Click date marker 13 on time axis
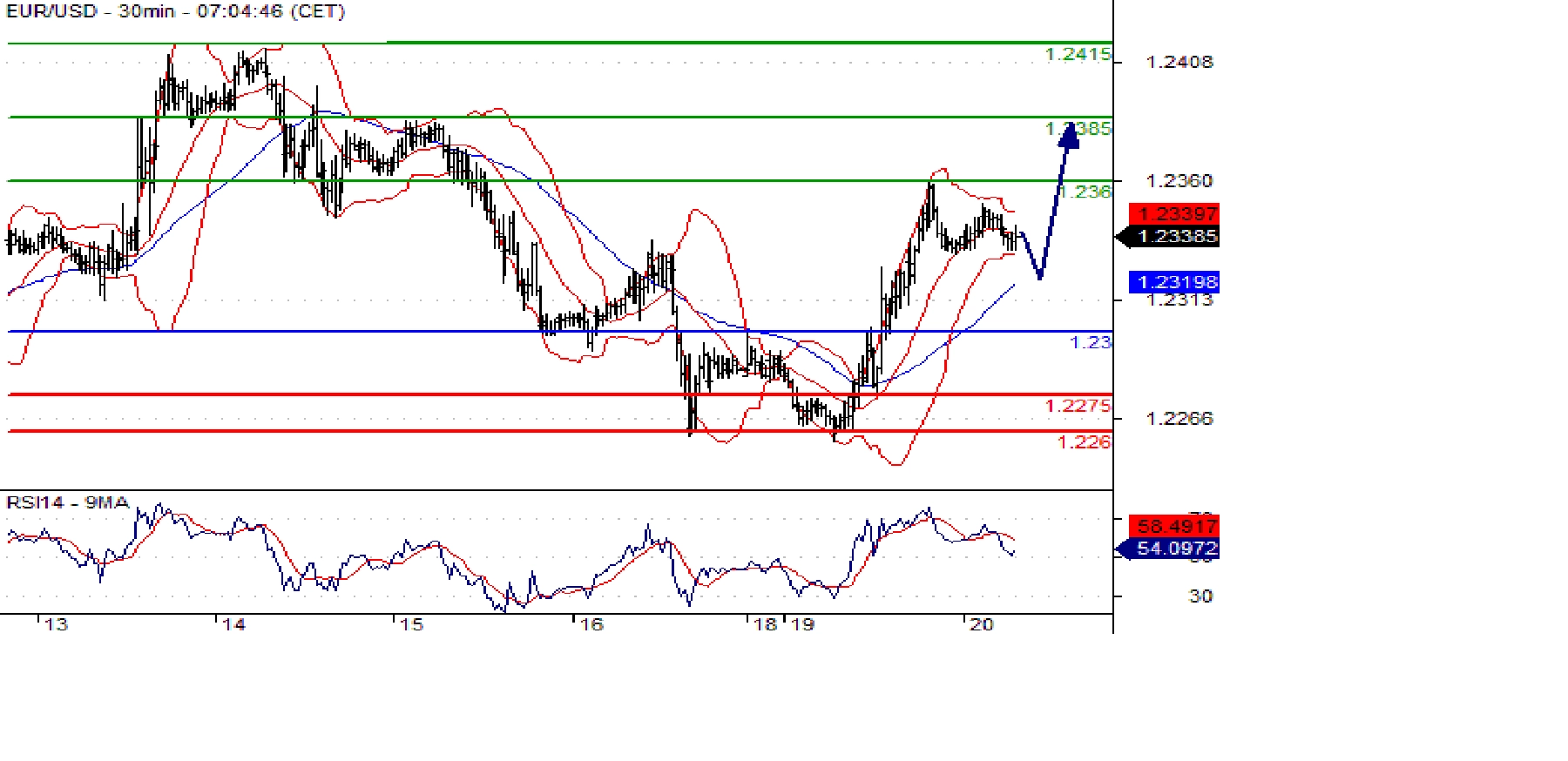The width and height of the screenshot is (1568, 761). 56,624
